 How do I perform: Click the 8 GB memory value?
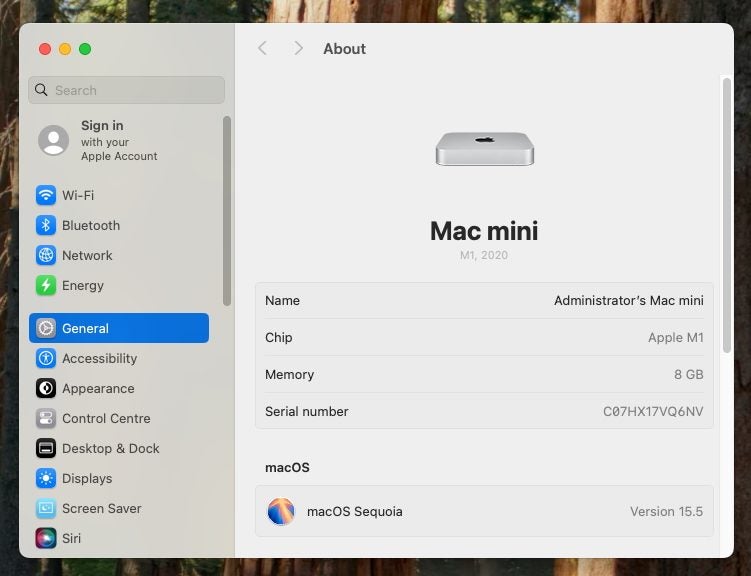pos(689,374)
